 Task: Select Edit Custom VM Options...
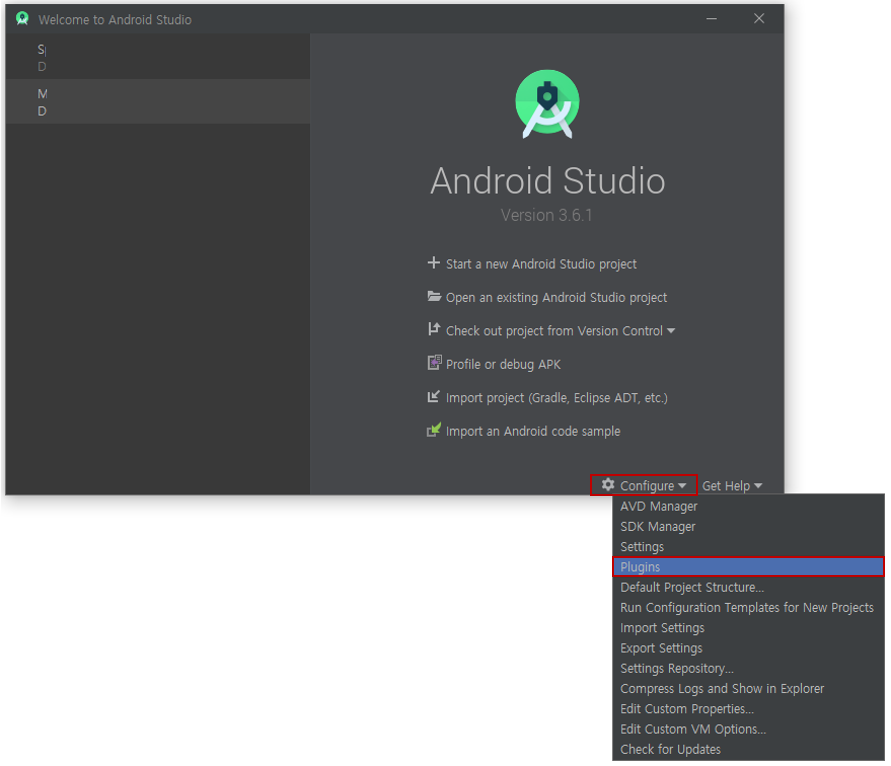click(x=748, y=730)
